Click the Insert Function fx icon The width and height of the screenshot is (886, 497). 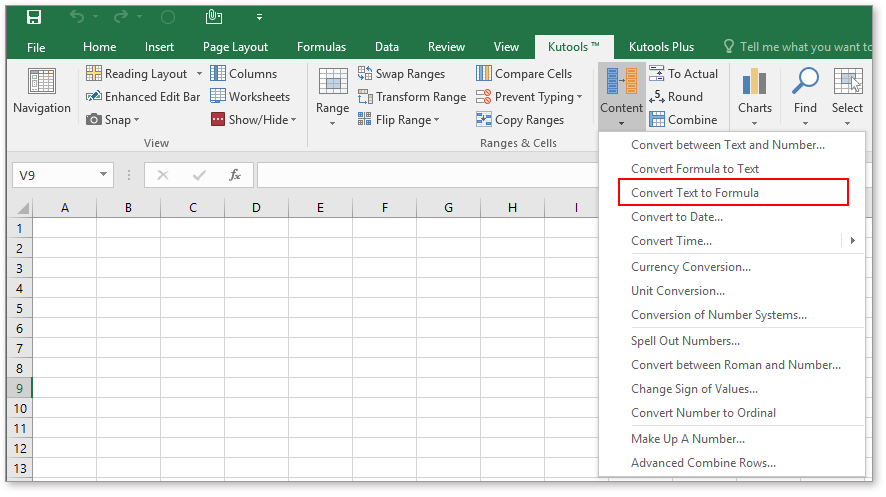(x=235, y=175)
